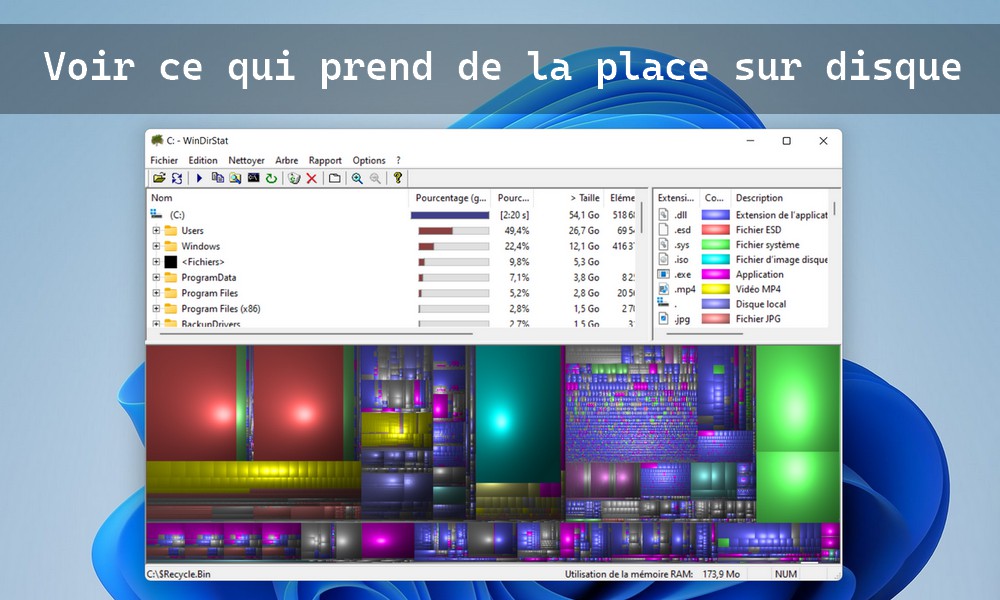Open the Arbre menu
Image resolution: width=1000 pixels, height=600 pixels.
286,160
